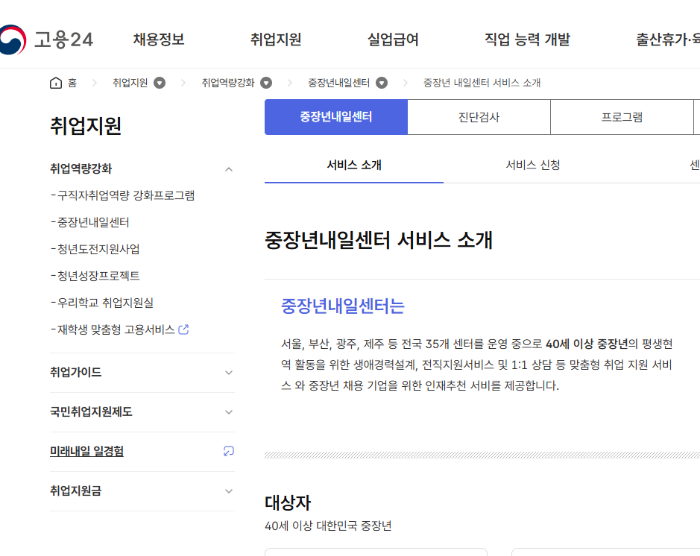Image resolution: width=700 pixels, height=556 pixels.
Task: Select the 진단검사 tab
Action: pos(479,117)
